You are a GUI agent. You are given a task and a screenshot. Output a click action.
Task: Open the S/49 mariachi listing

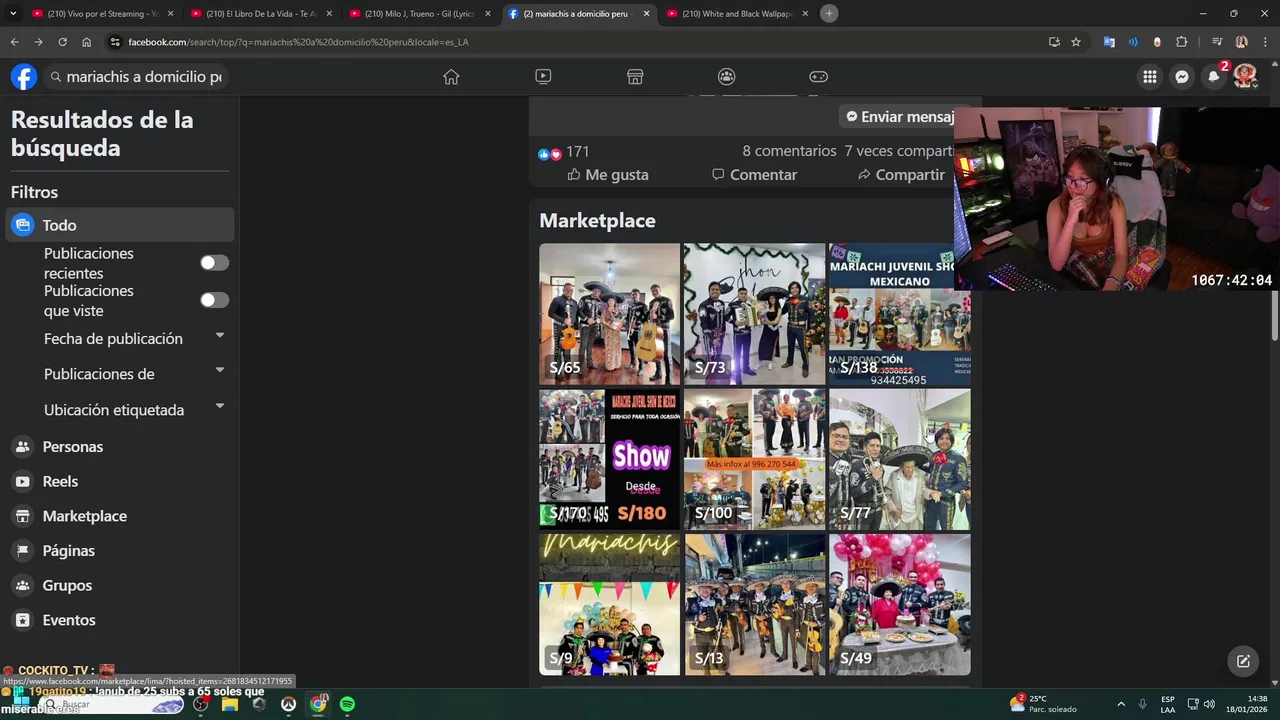click(899, 604)
